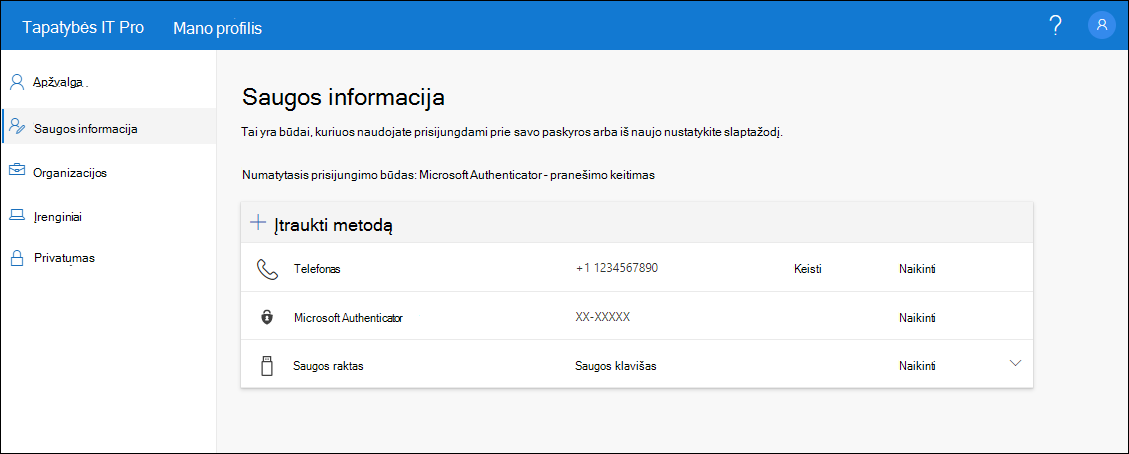Click Keisti for the Telefonas row
The height and width of the screenshot is (454, 1129).
coord(807,269)
